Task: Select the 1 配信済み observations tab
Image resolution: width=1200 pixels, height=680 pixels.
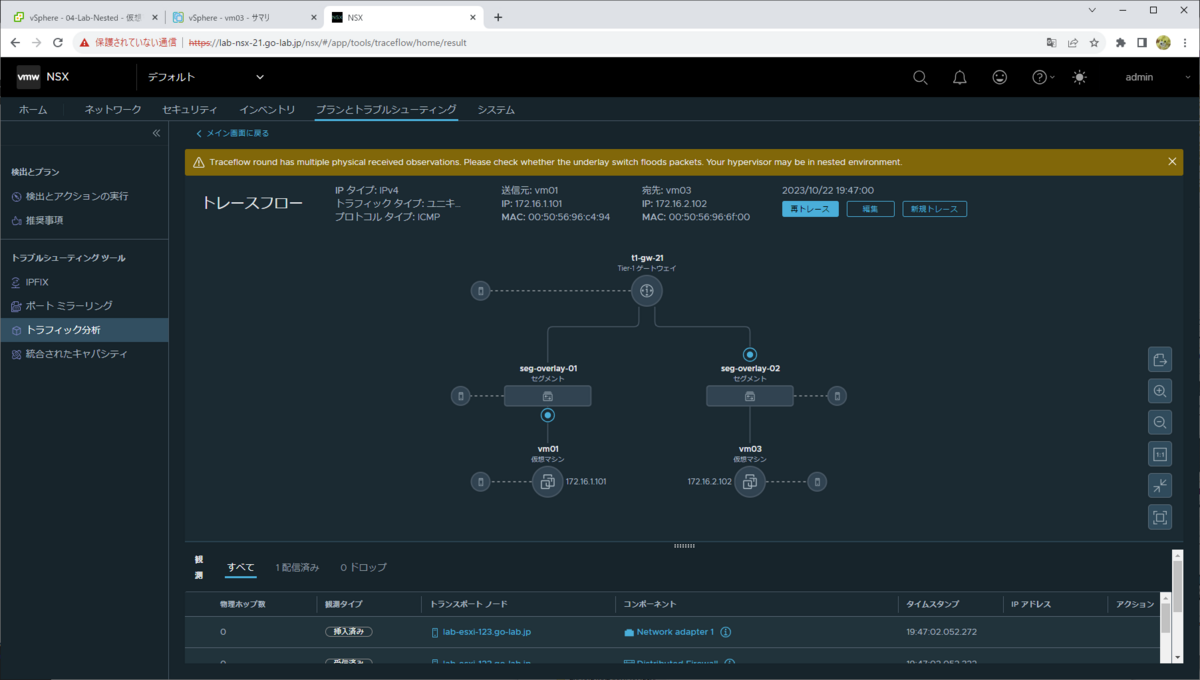Action: pyautogui.click(x=297, y=567)
